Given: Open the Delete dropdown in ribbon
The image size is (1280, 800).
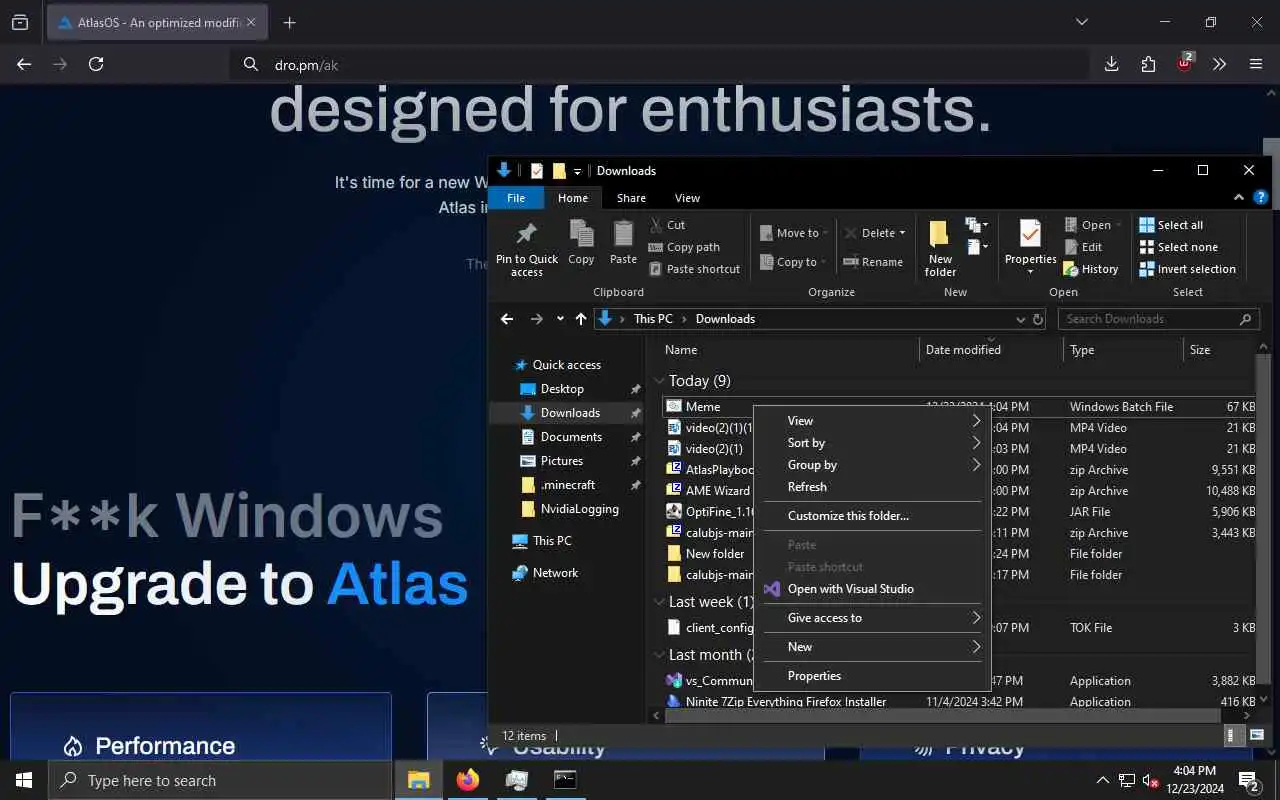Looking at the screenshot, I should click(875, 233).
